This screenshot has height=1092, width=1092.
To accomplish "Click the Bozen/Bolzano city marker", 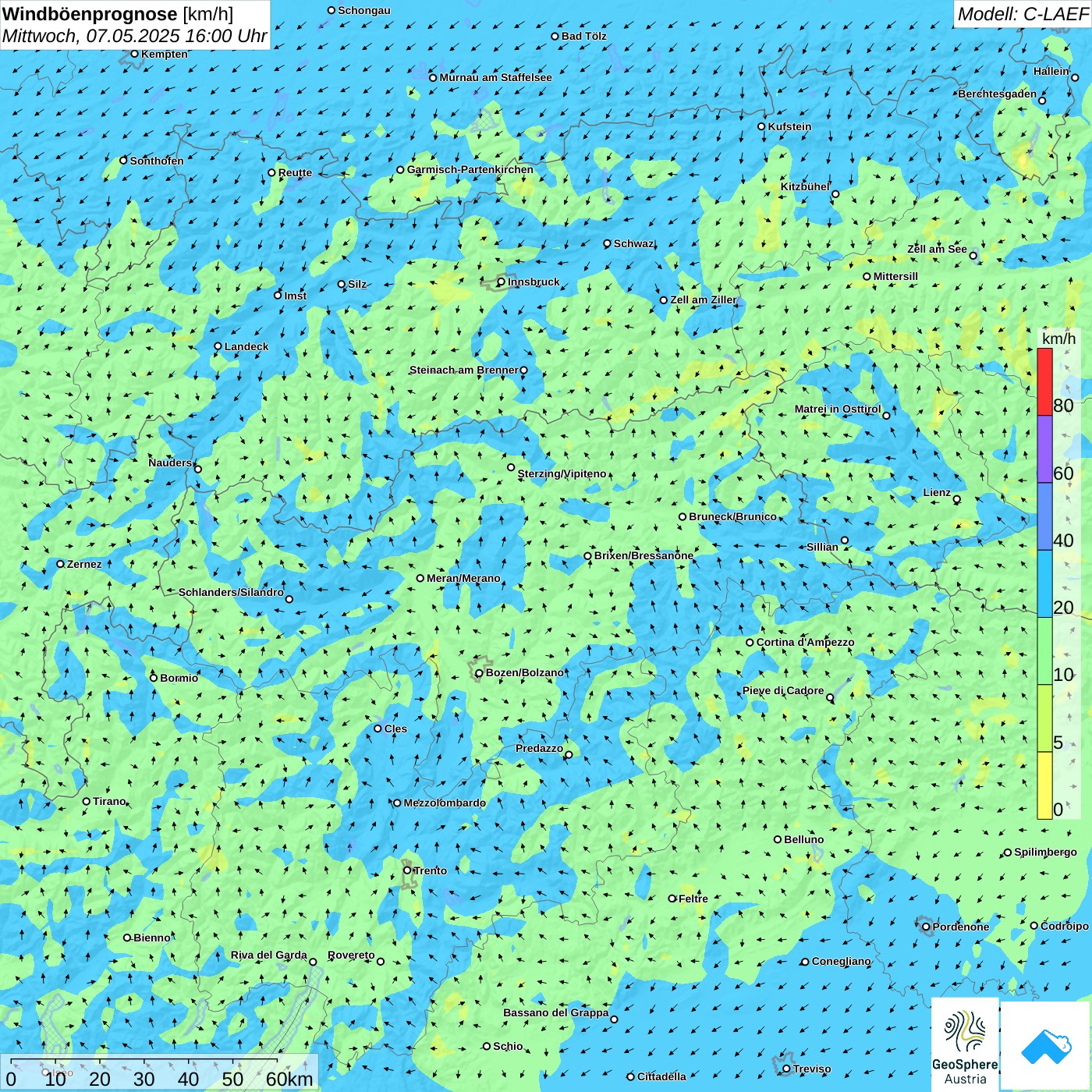I will point(479,673).
